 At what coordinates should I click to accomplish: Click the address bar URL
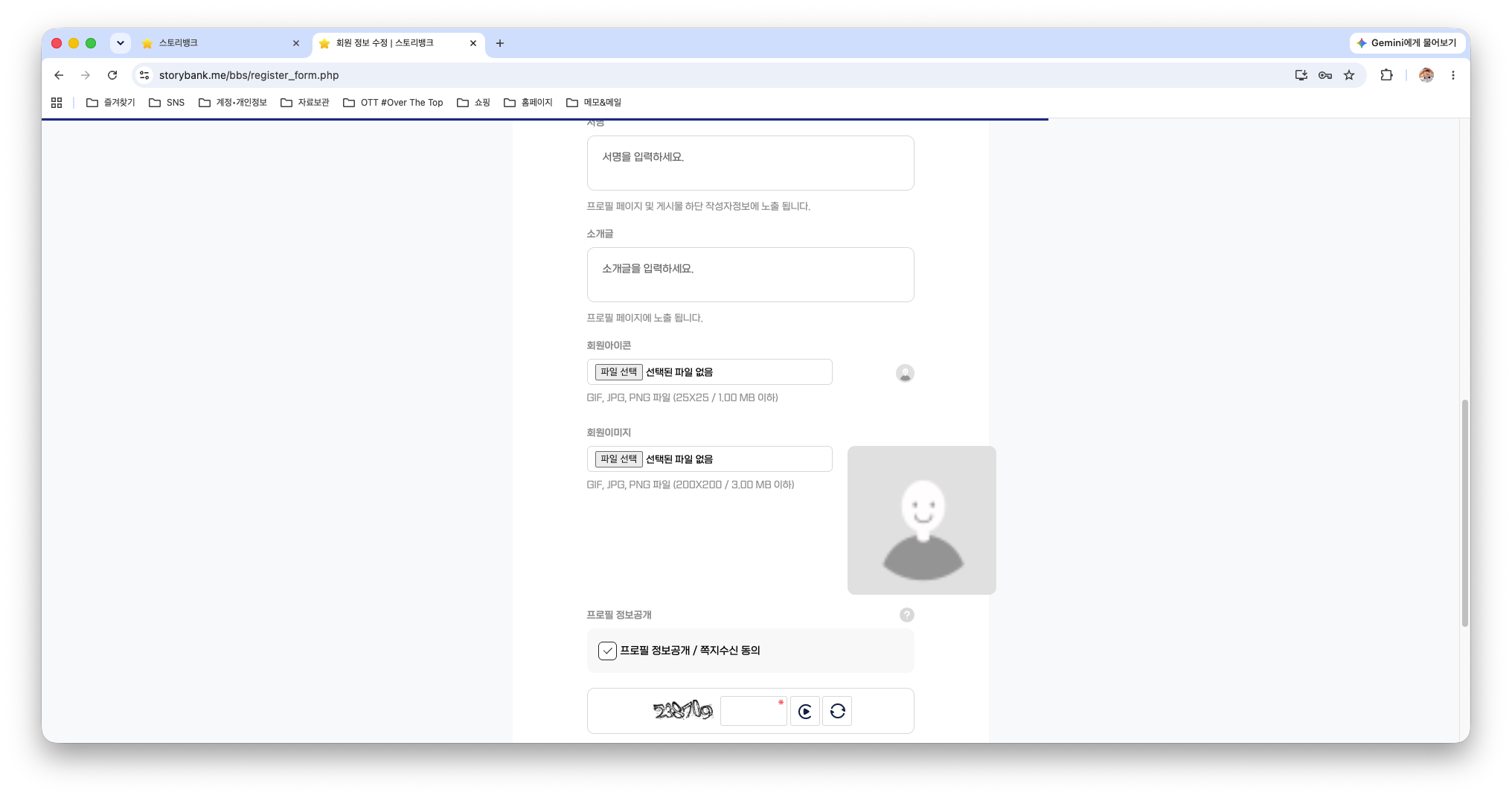pos(249,75)
